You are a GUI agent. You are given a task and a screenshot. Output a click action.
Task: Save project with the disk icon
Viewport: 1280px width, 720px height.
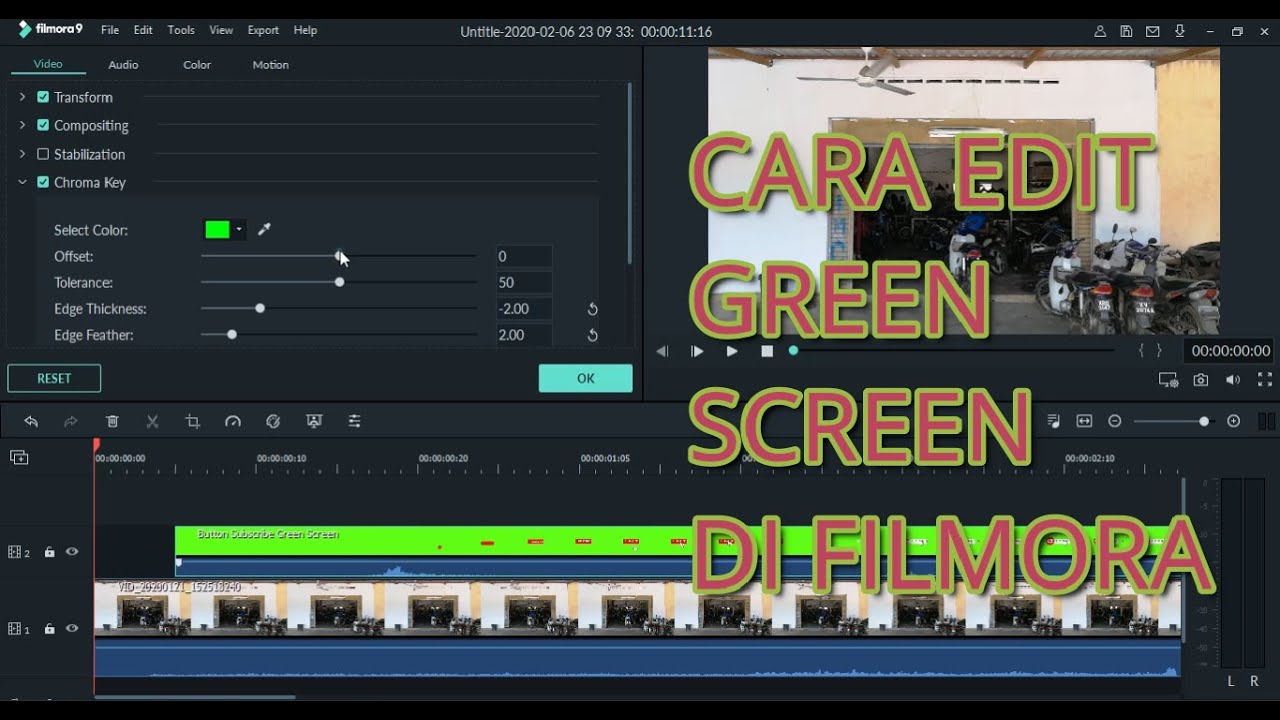click(1127, 32)
